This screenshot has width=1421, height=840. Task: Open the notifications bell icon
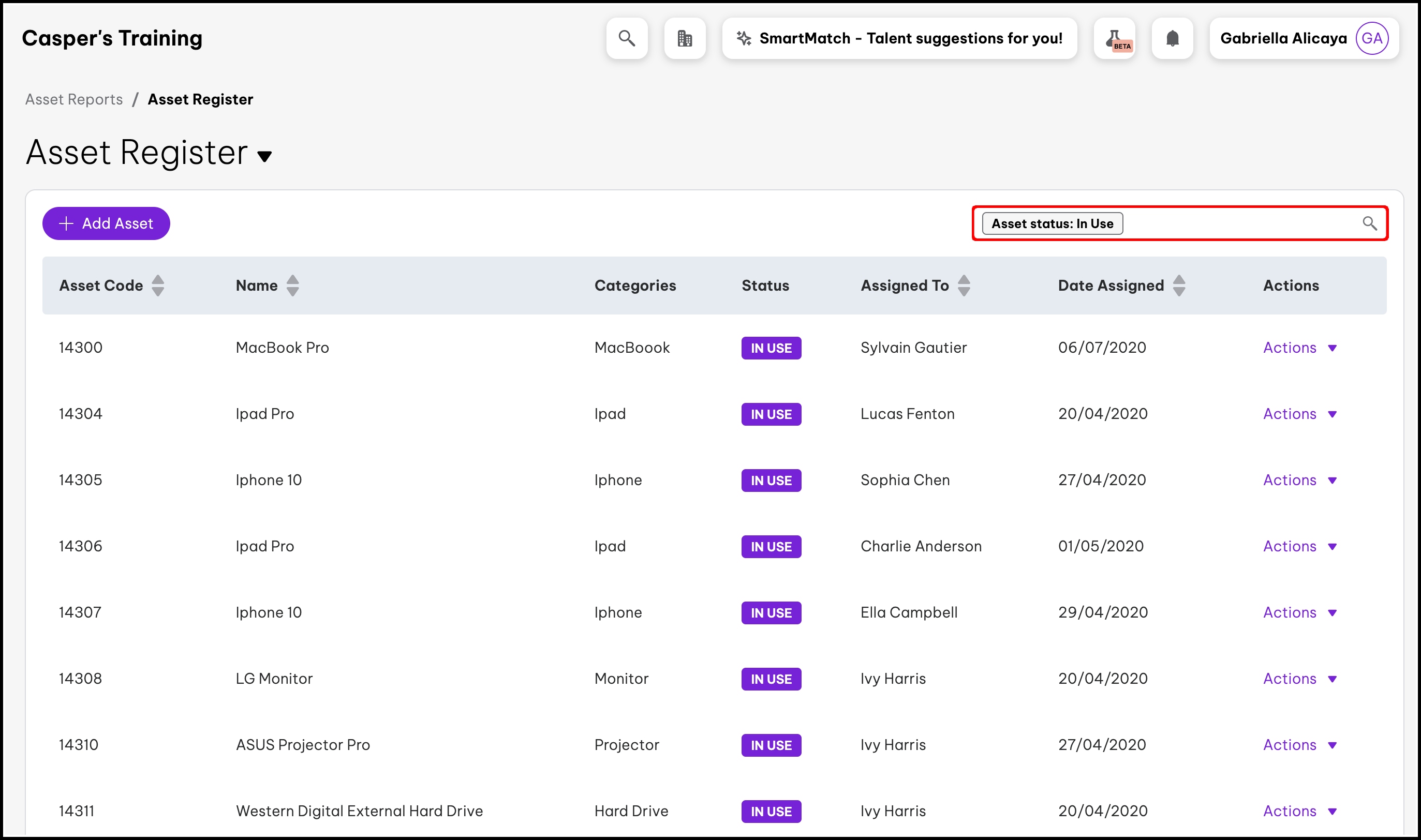click(x=1172, y=38)
